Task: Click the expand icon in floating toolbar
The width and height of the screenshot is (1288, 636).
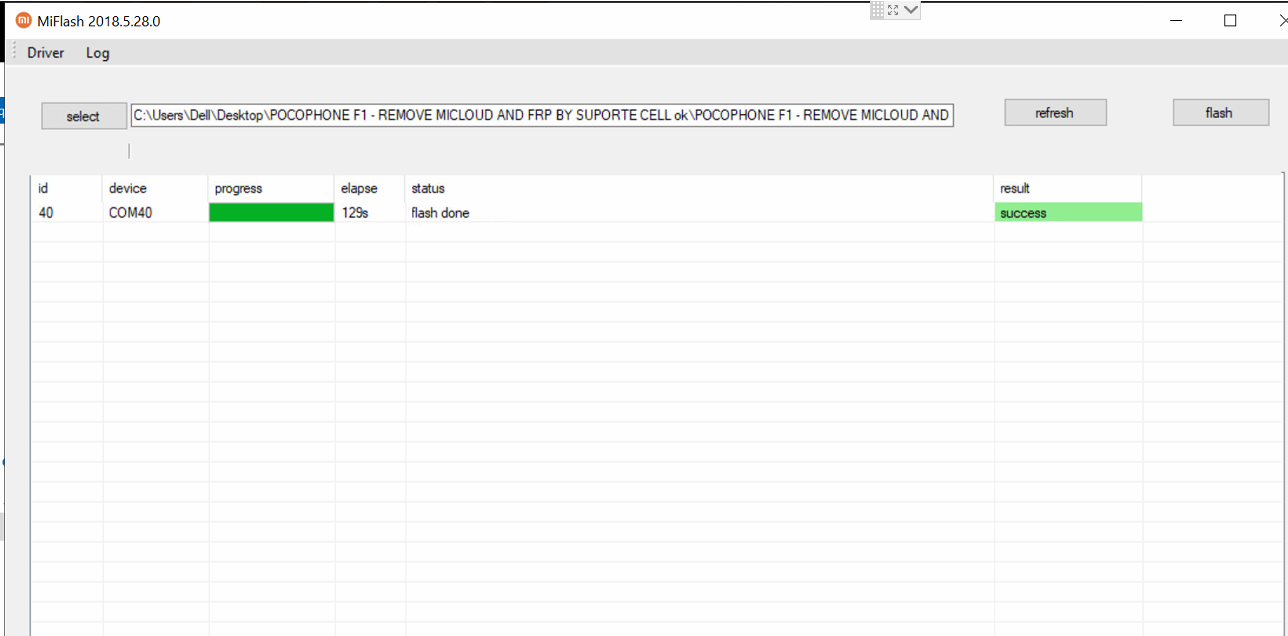Action: click(x=893, y=10)
